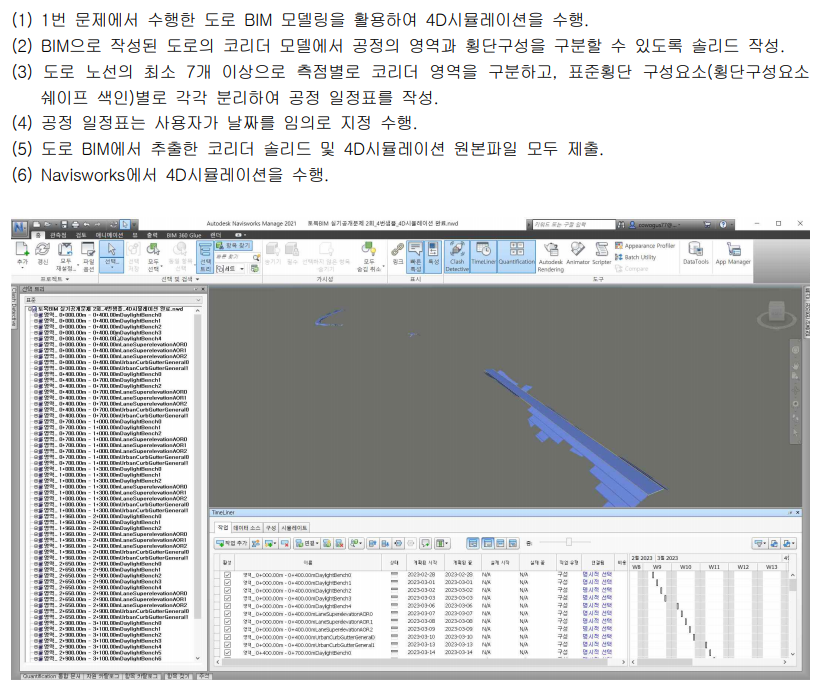Click the binoculars search icon in title bar
Image resolution: width=834 pixels, height=685 pixels.
click(621, 224)
